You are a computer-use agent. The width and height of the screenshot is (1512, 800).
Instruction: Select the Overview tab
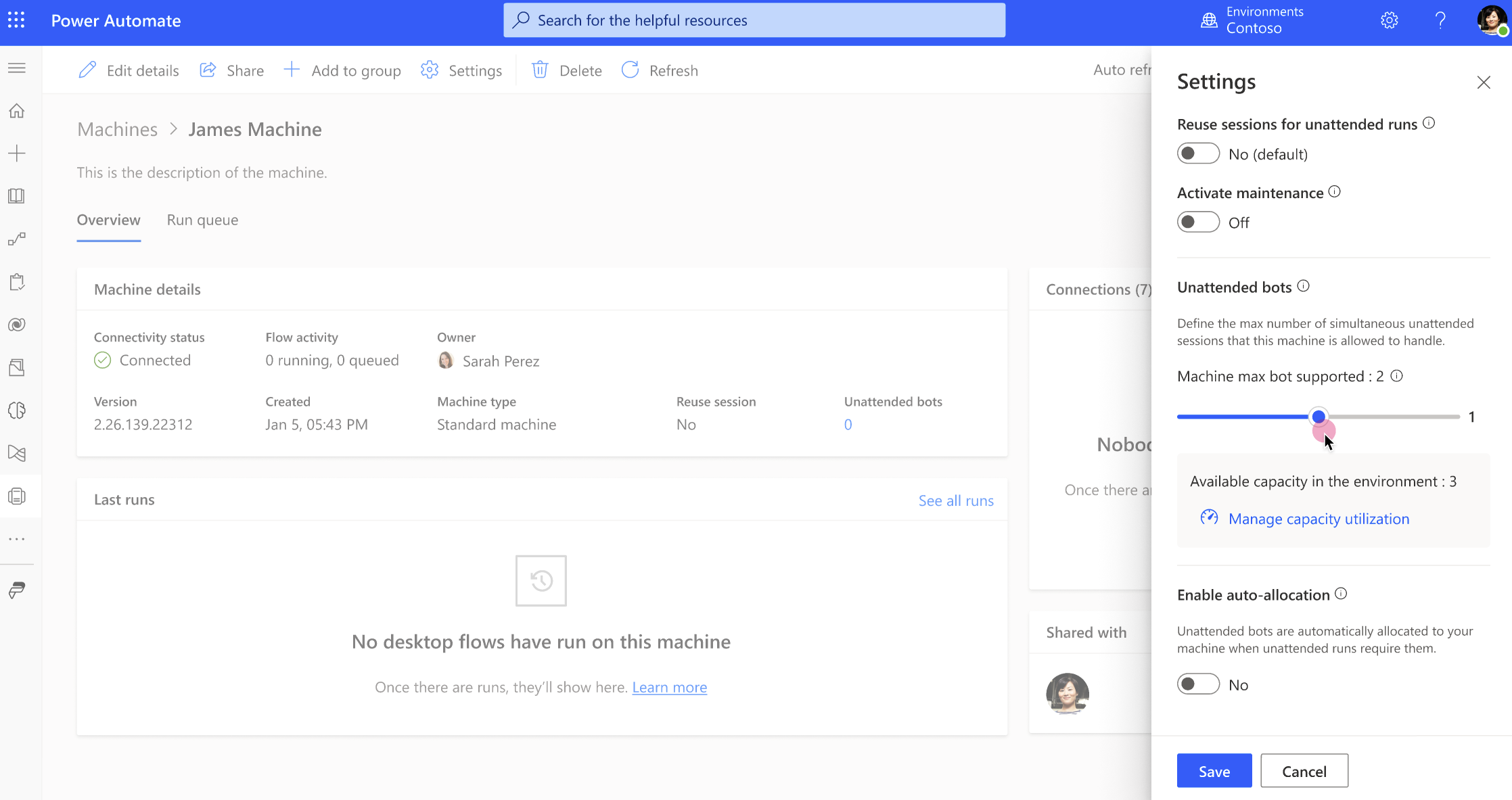tap(108, 219)
